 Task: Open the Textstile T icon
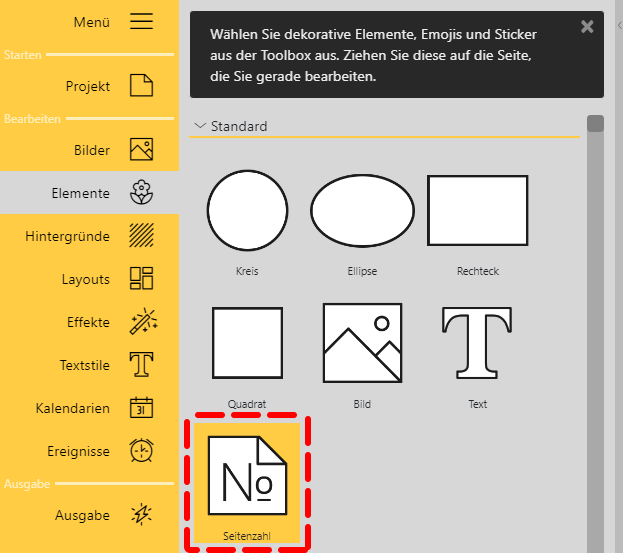point(141,364)
